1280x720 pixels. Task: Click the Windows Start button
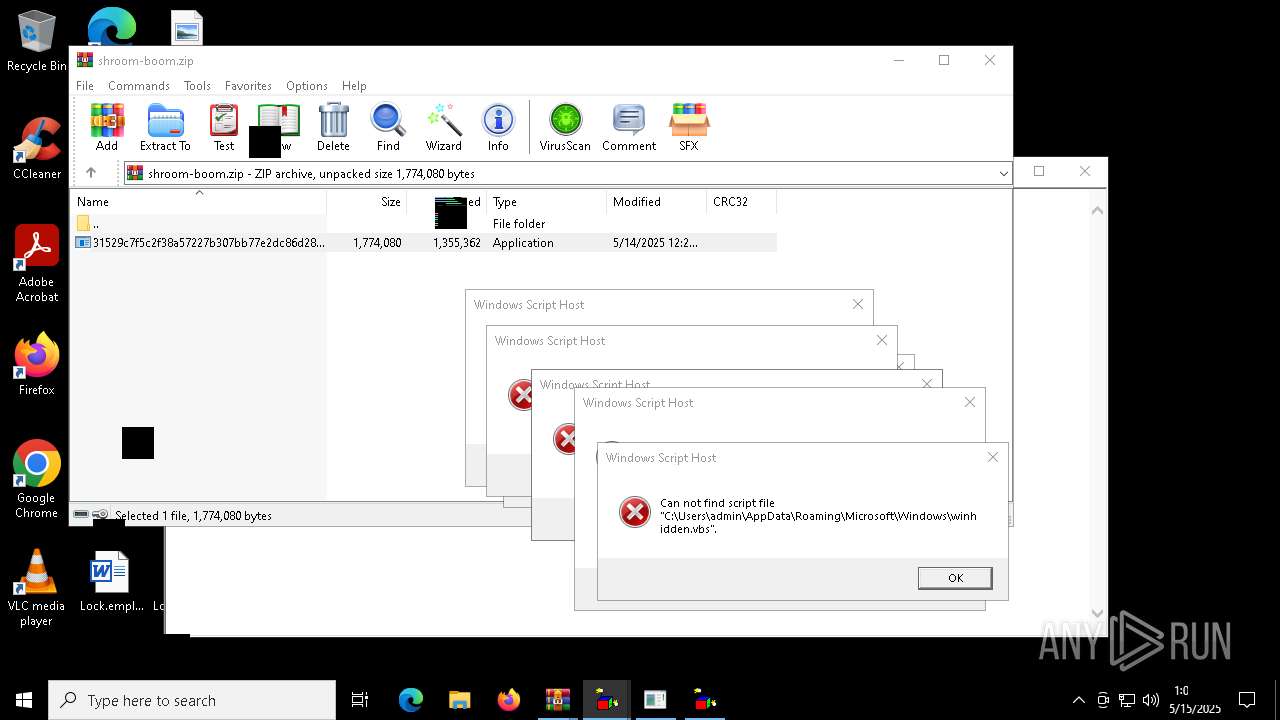pos(24,700)
